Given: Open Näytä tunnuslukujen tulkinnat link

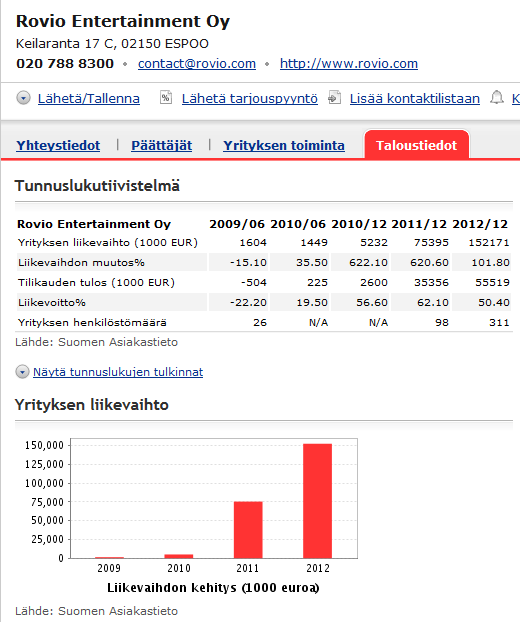Looking at the screenshot, I should pos(118,372).
